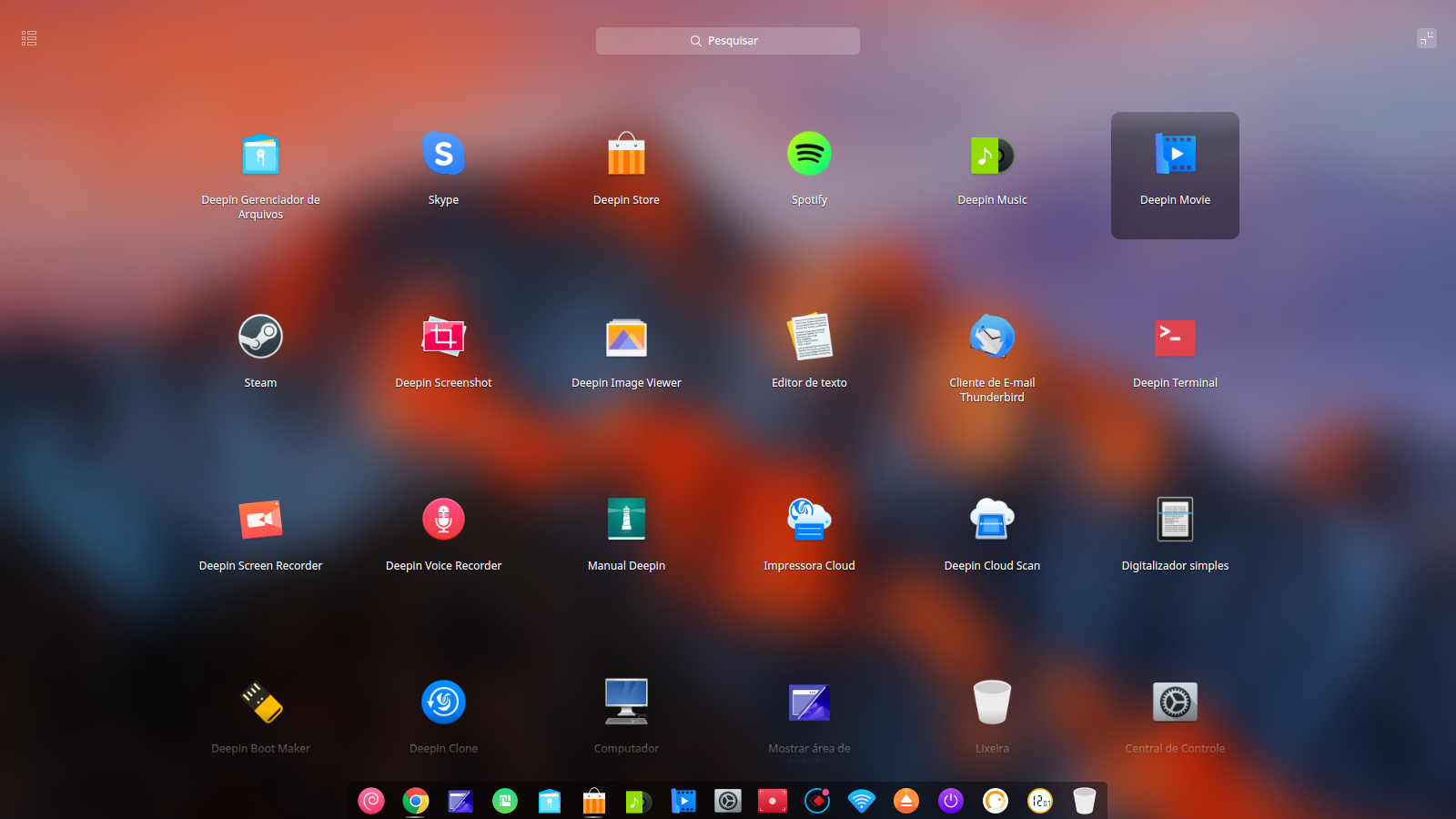Switch to category list view
This screenshot has height=819, width=1456.
28,37
